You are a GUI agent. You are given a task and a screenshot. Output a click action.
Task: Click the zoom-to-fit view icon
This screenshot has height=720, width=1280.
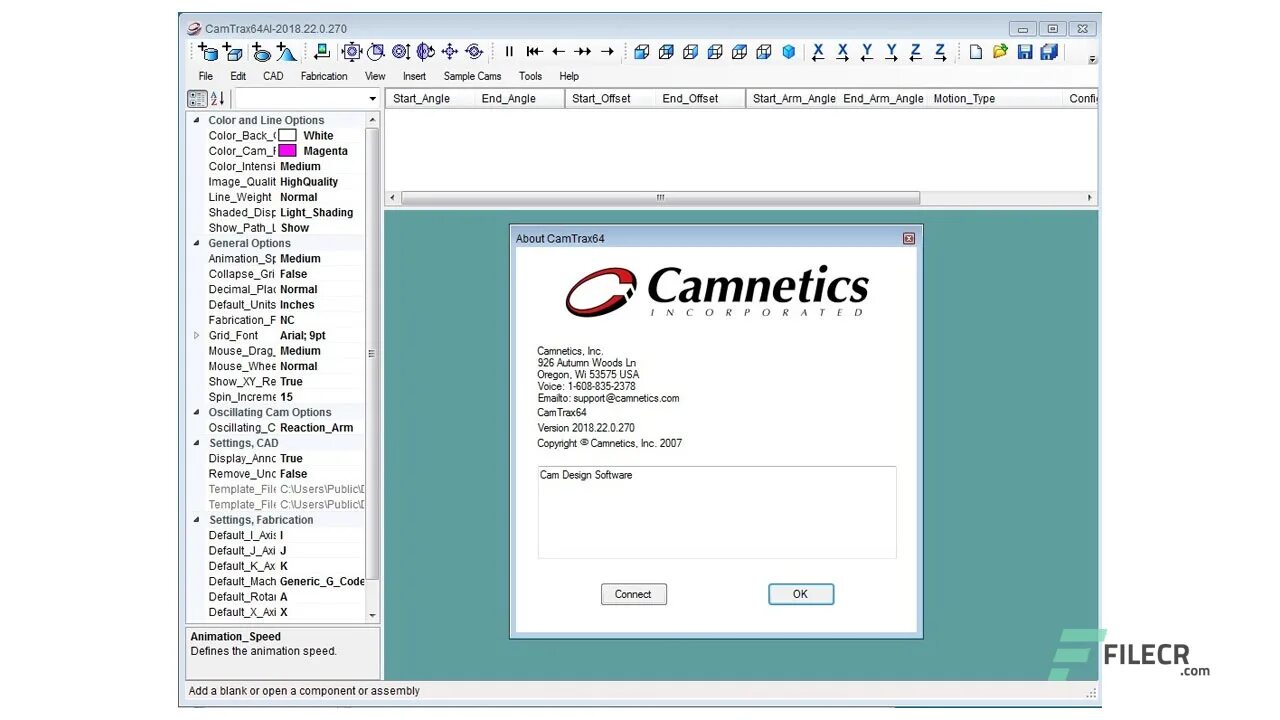(x=352, y=52)
